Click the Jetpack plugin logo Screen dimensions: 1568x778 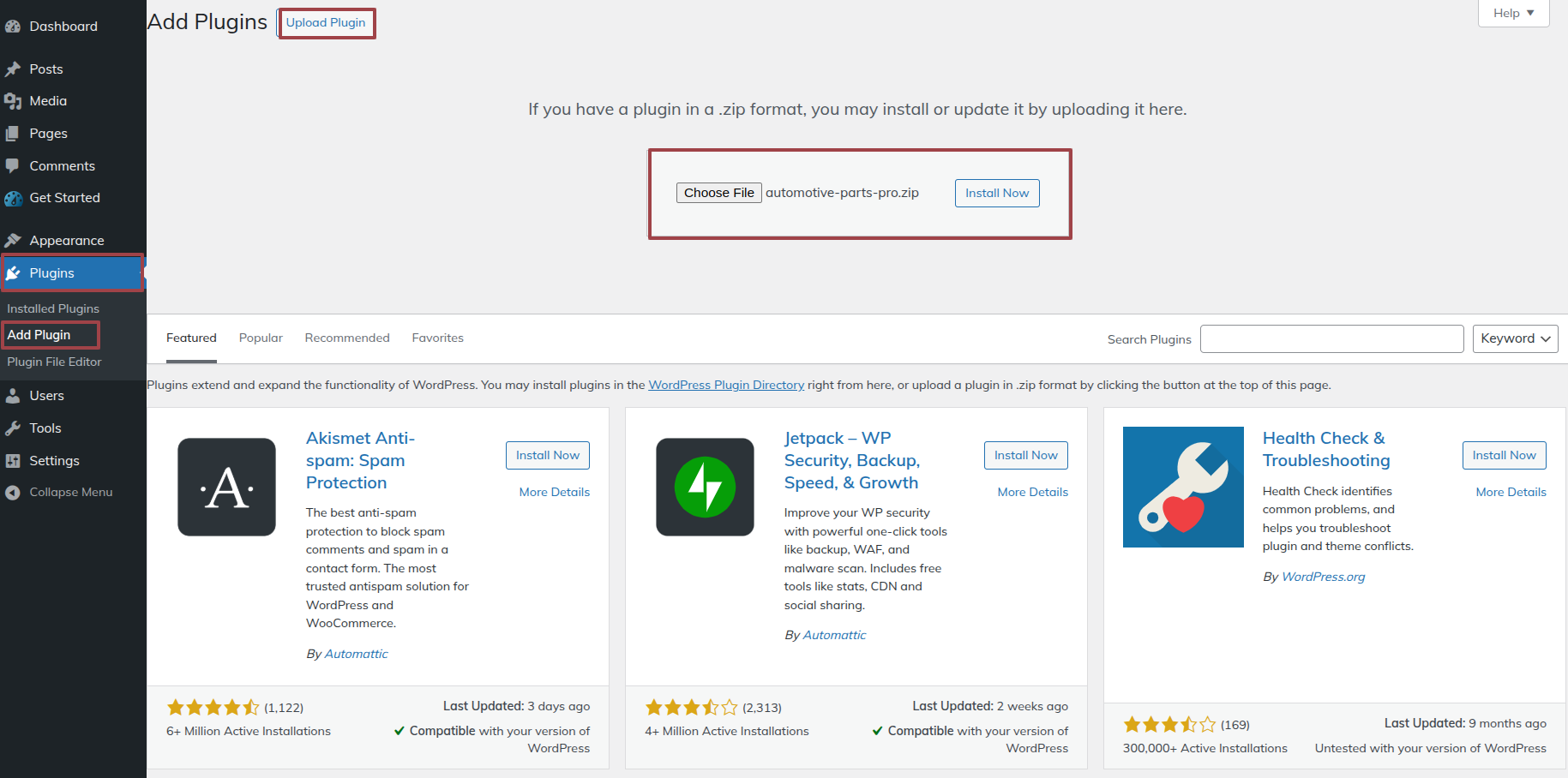pos(705,487)
